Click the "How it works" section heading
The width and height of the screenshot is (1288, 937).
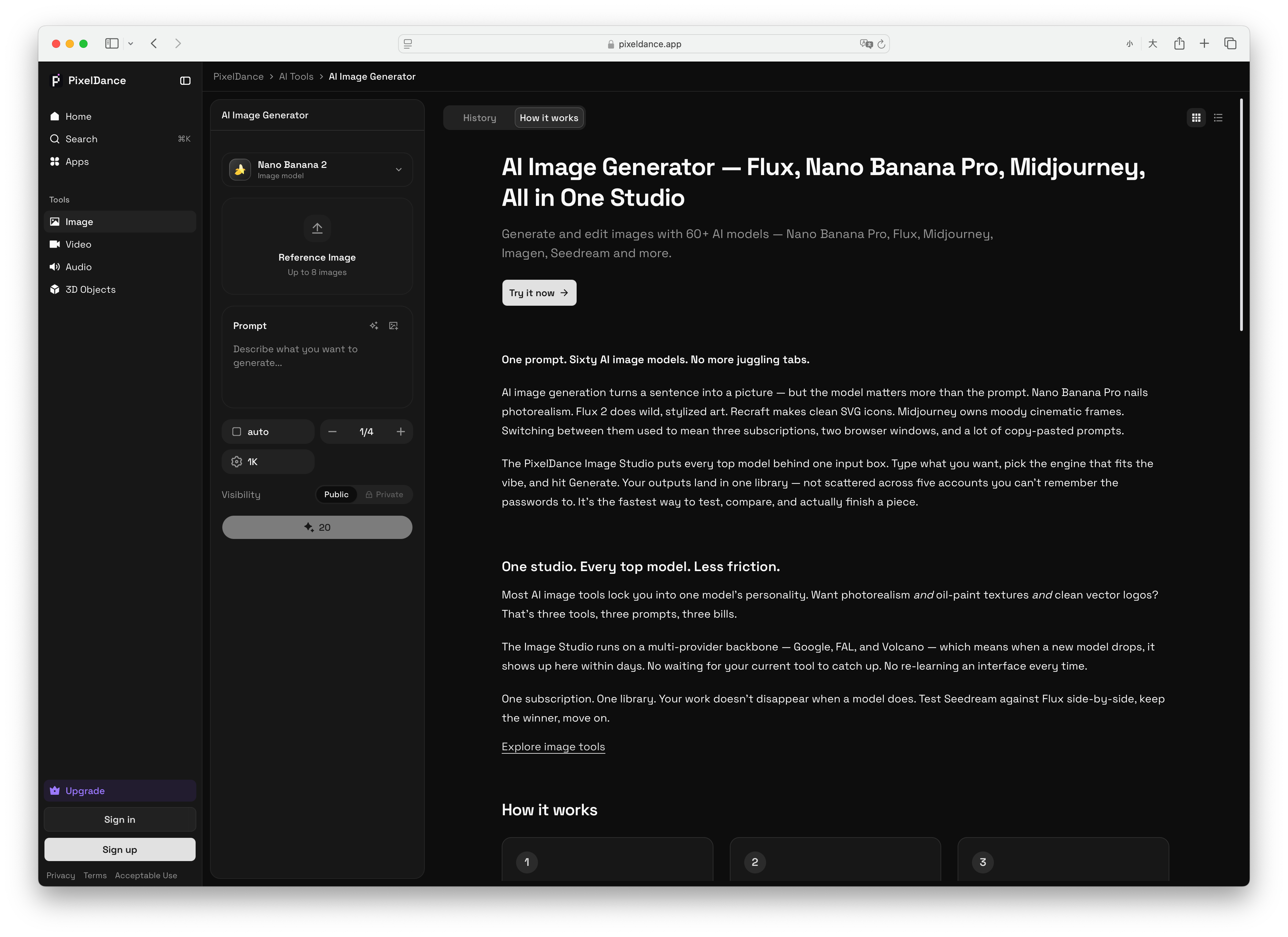click(x=549, y=810)
